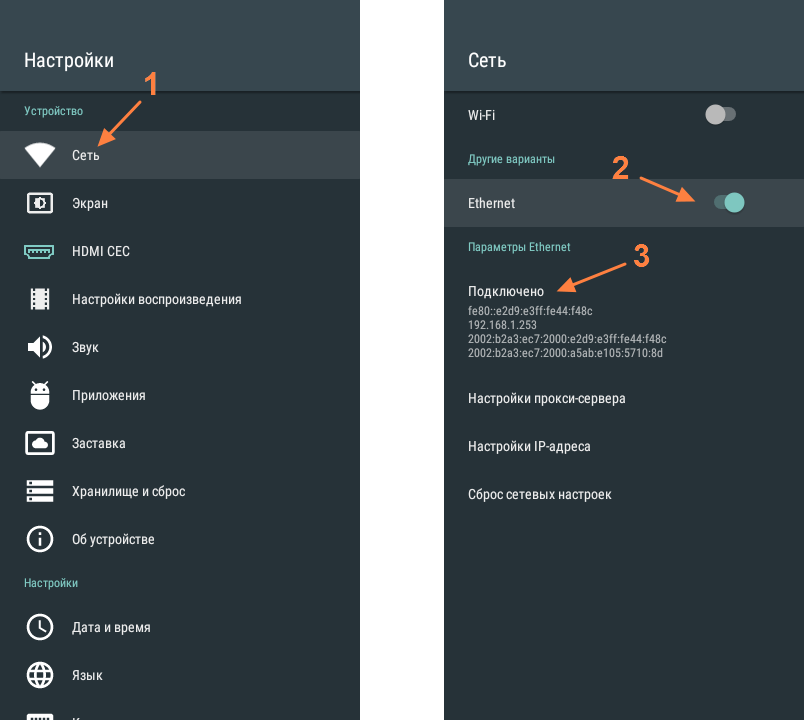Viewport: 804px width, 720px height.
Task: Open the globe icon for Язык
Action: (x=40, y=675)
